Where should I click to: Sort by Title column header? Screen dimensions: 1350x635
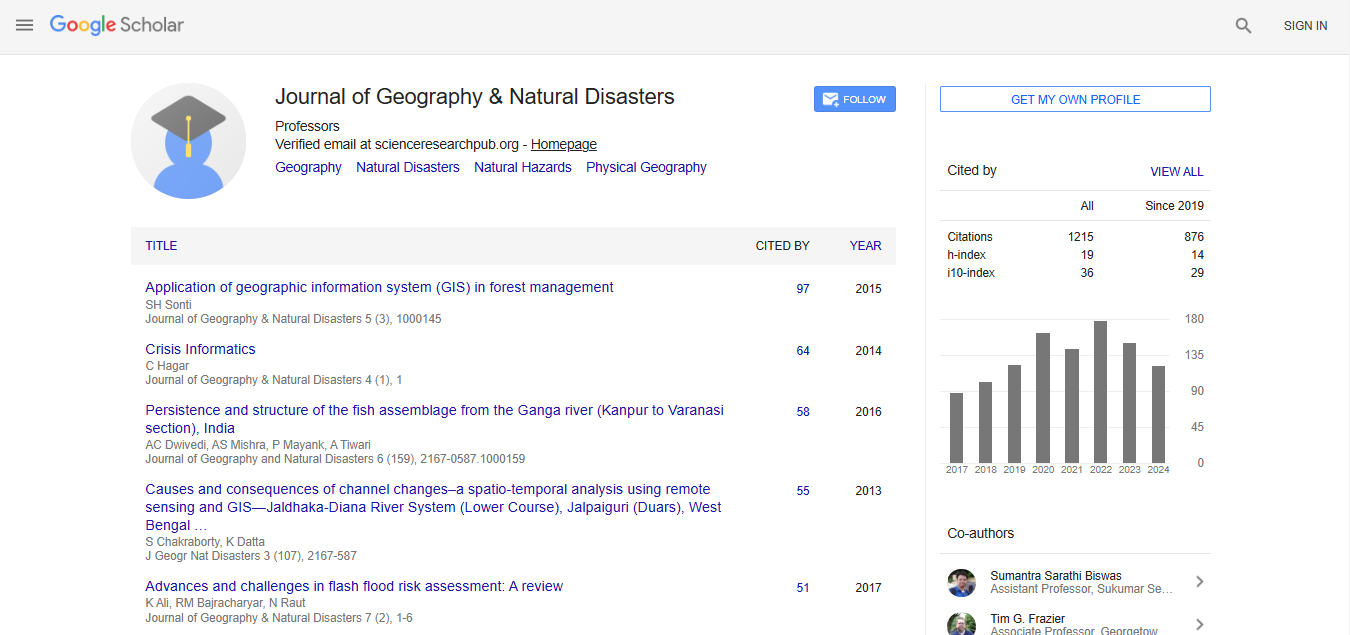coord(161,246)
